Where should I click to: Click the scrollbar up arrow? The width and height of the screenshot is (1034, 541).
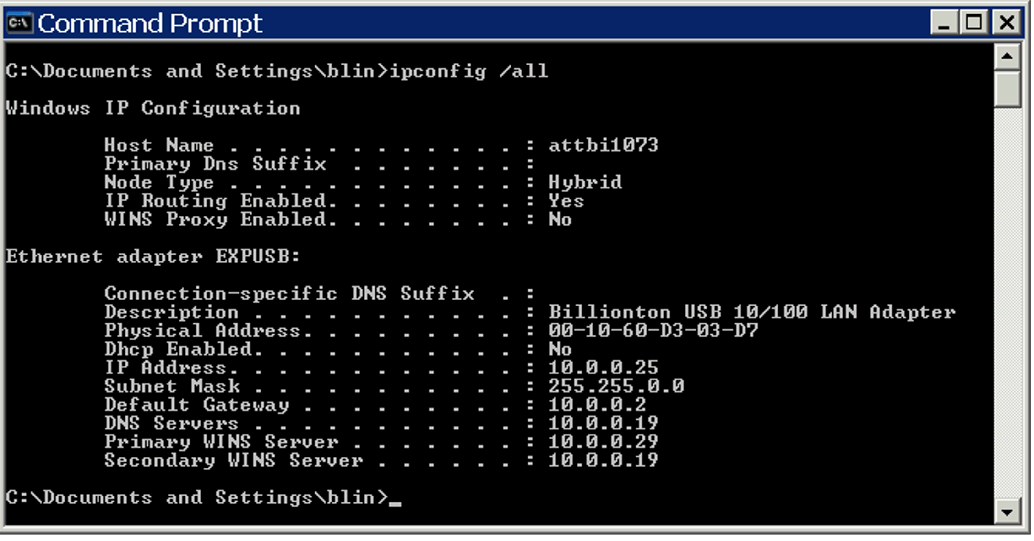click(1007, 57)
